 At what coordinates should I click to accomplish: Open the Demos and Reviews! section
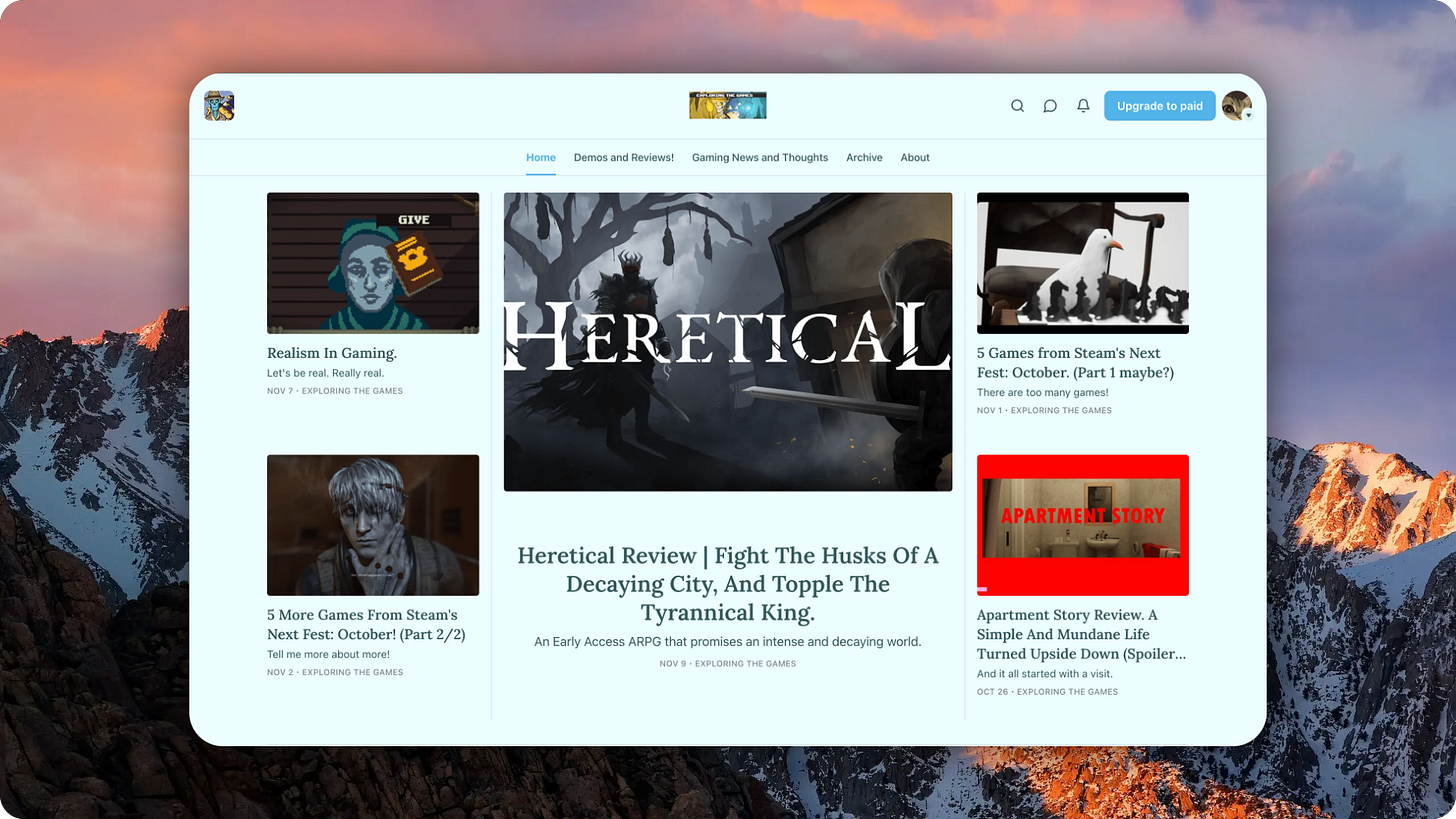point(623,157)
